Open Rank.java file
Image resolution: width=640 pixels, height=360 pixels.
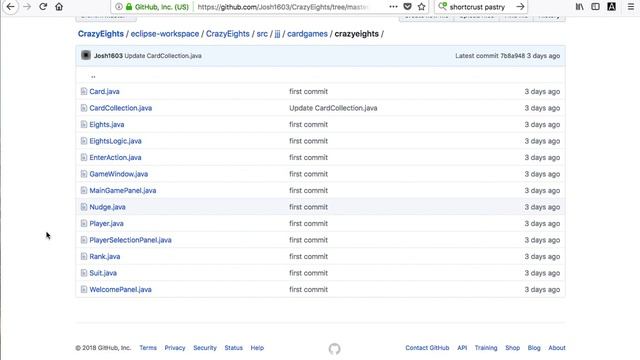(x=105, y=256)
